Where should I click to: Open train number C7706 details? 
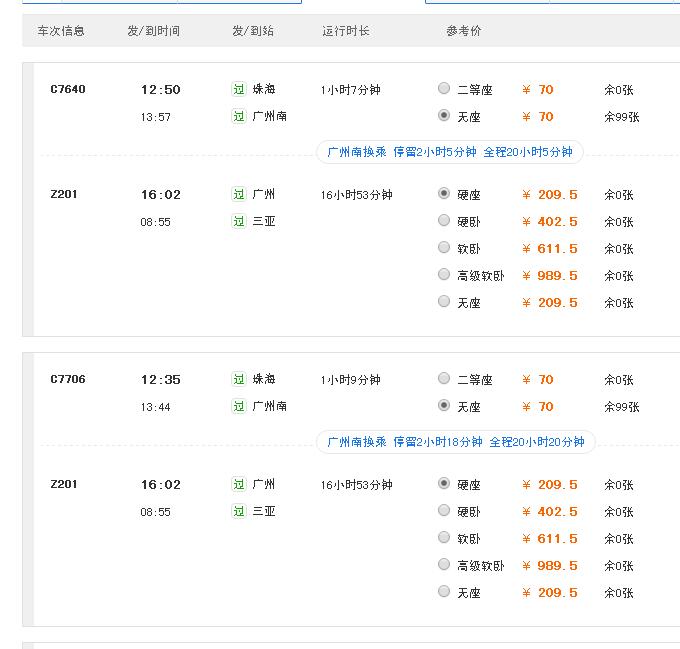(x=68, y=379)
